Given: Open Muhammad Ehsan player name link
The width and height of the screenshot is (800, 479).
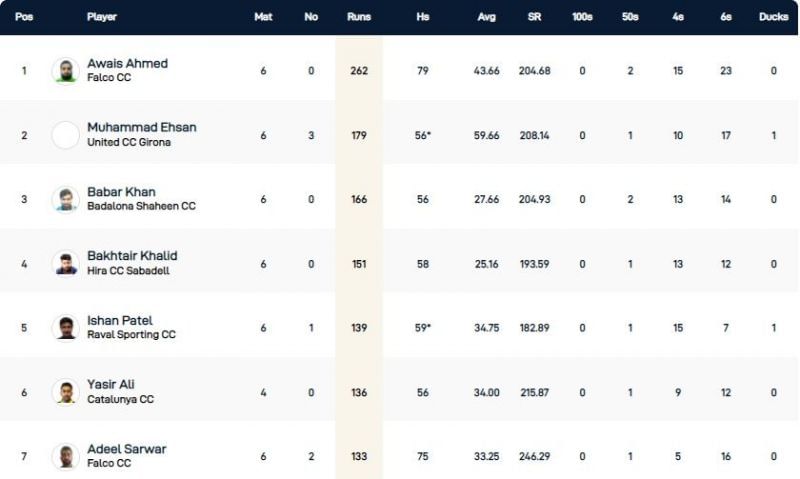Looking at the screenshot, I should tap(141, 127).
